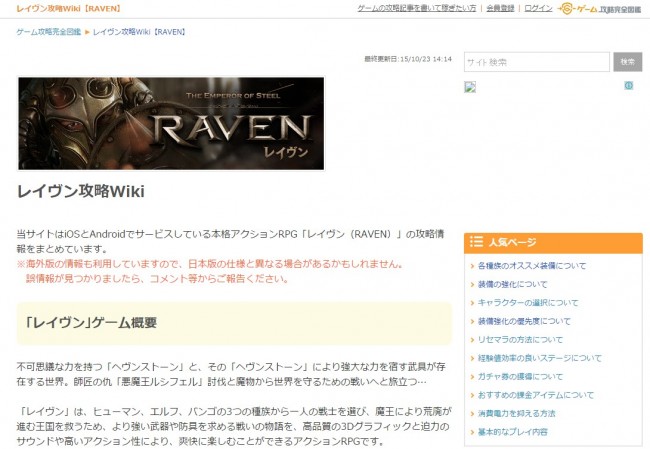Select the レイヴン攻略Wiki【RAVEN】 breadcrumb
The image size is (650, 449).
(x=139, y=32)
